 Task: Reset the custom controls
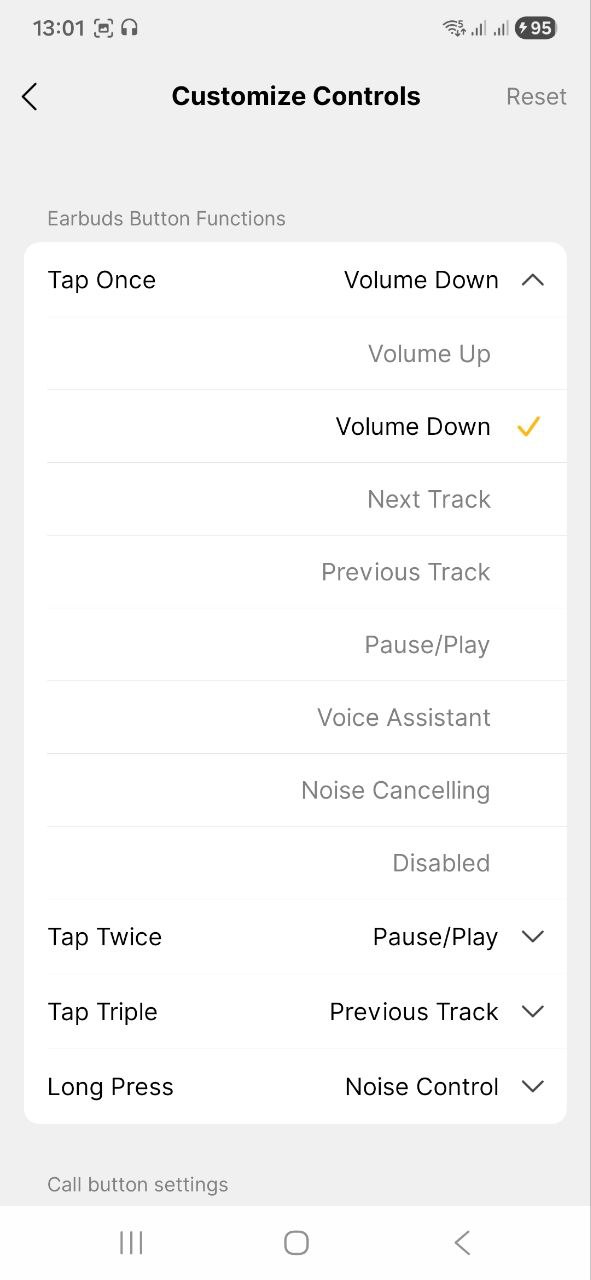click(x=536, y=97)
